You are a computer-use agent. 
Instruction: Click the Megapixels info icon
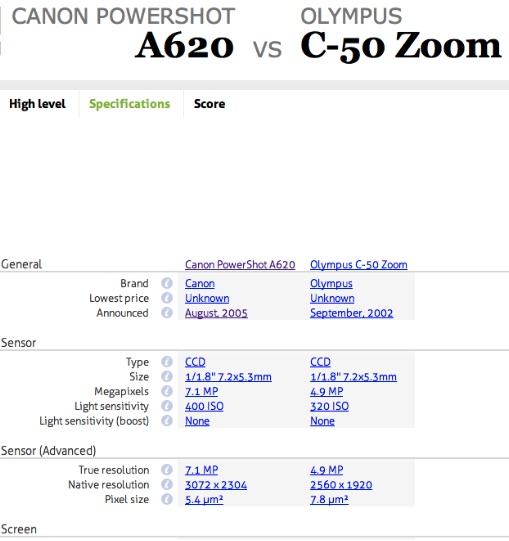click(167, 392)
